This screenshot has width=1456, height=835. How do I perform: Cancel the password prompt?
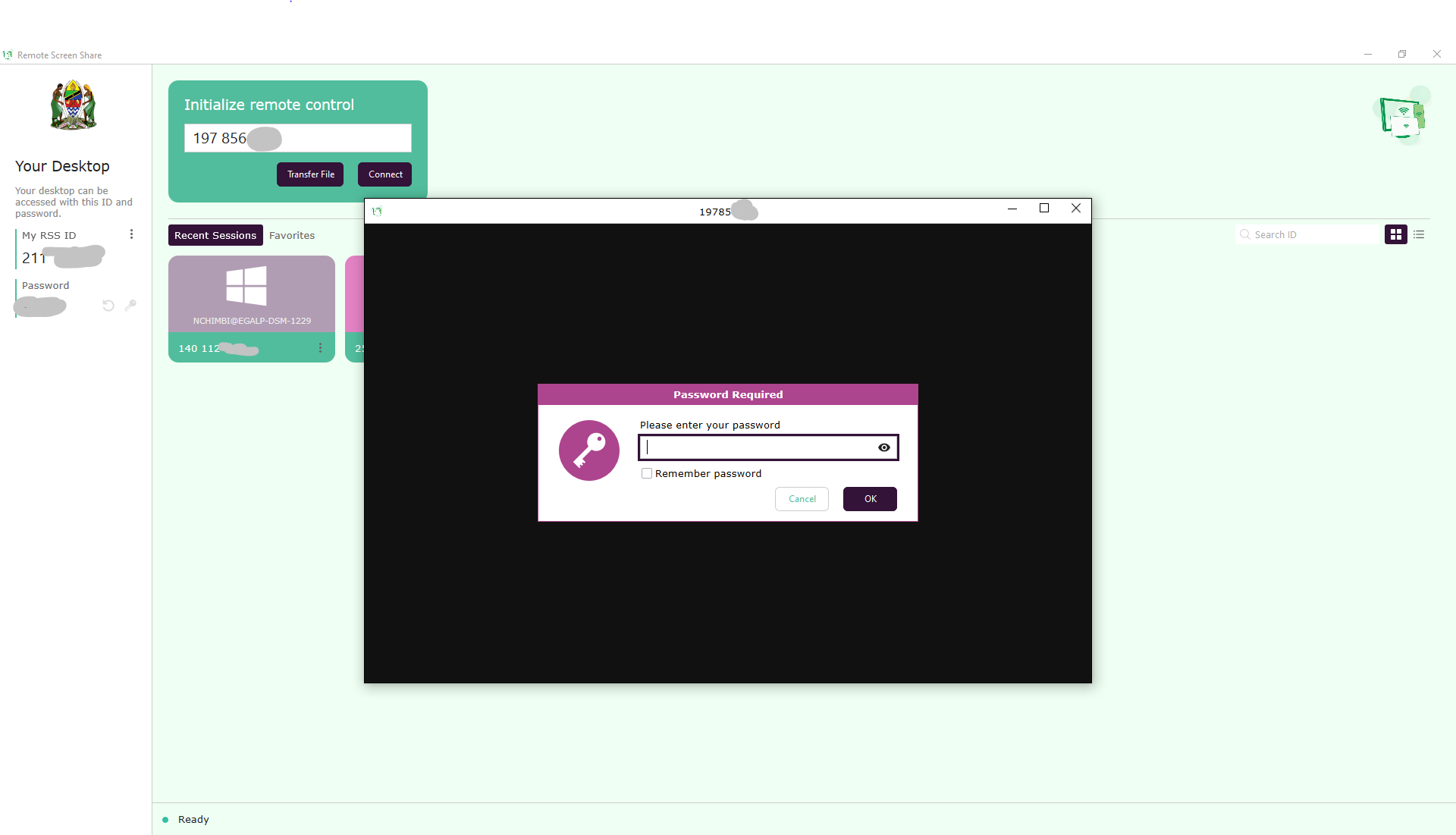click(x=802, y=499)
